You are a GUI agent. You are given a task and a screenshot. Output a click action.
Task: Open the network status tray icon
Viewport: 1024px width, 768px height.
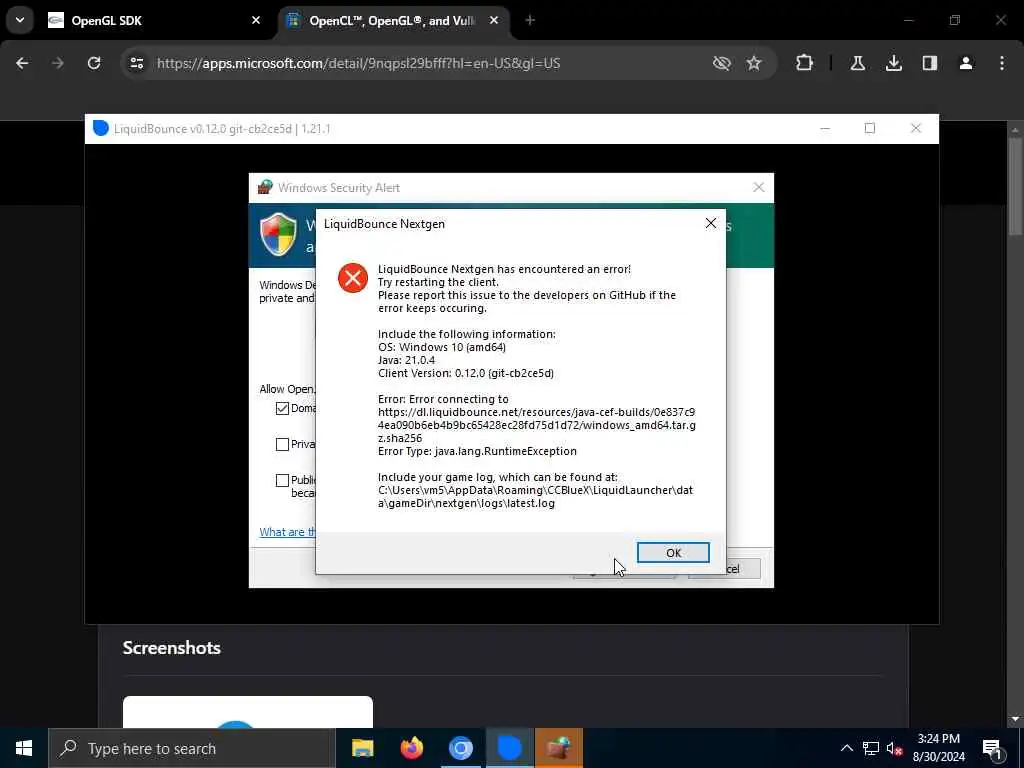point(871,748)
